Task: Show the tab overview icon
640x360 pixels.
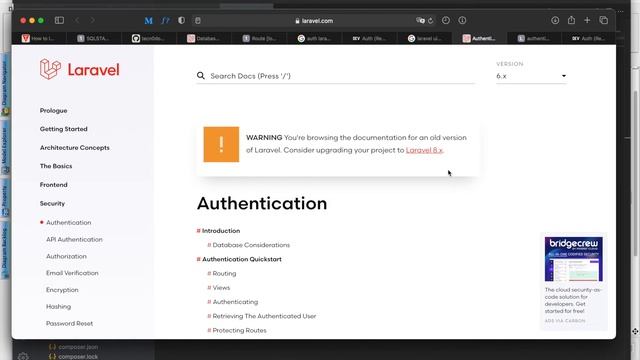Action: 604,20
